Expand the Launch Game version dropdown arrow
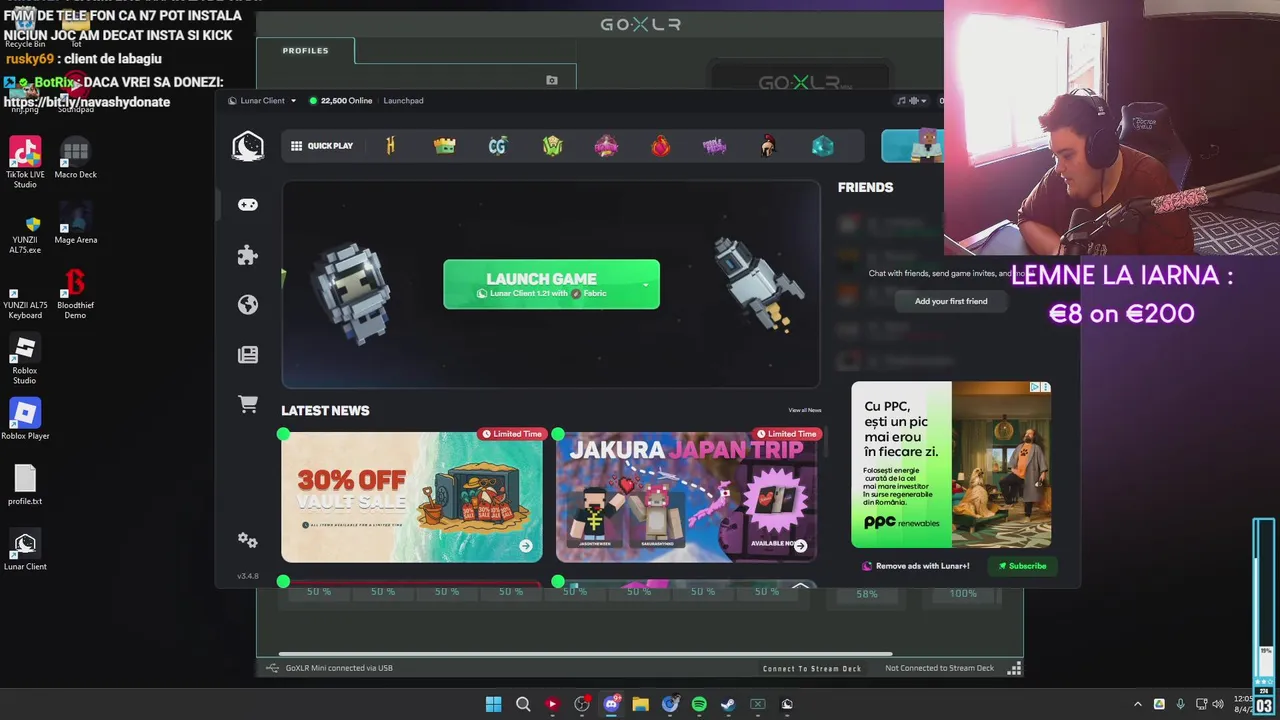Screen dimensions: 1280x720 [x=646, y=284]
